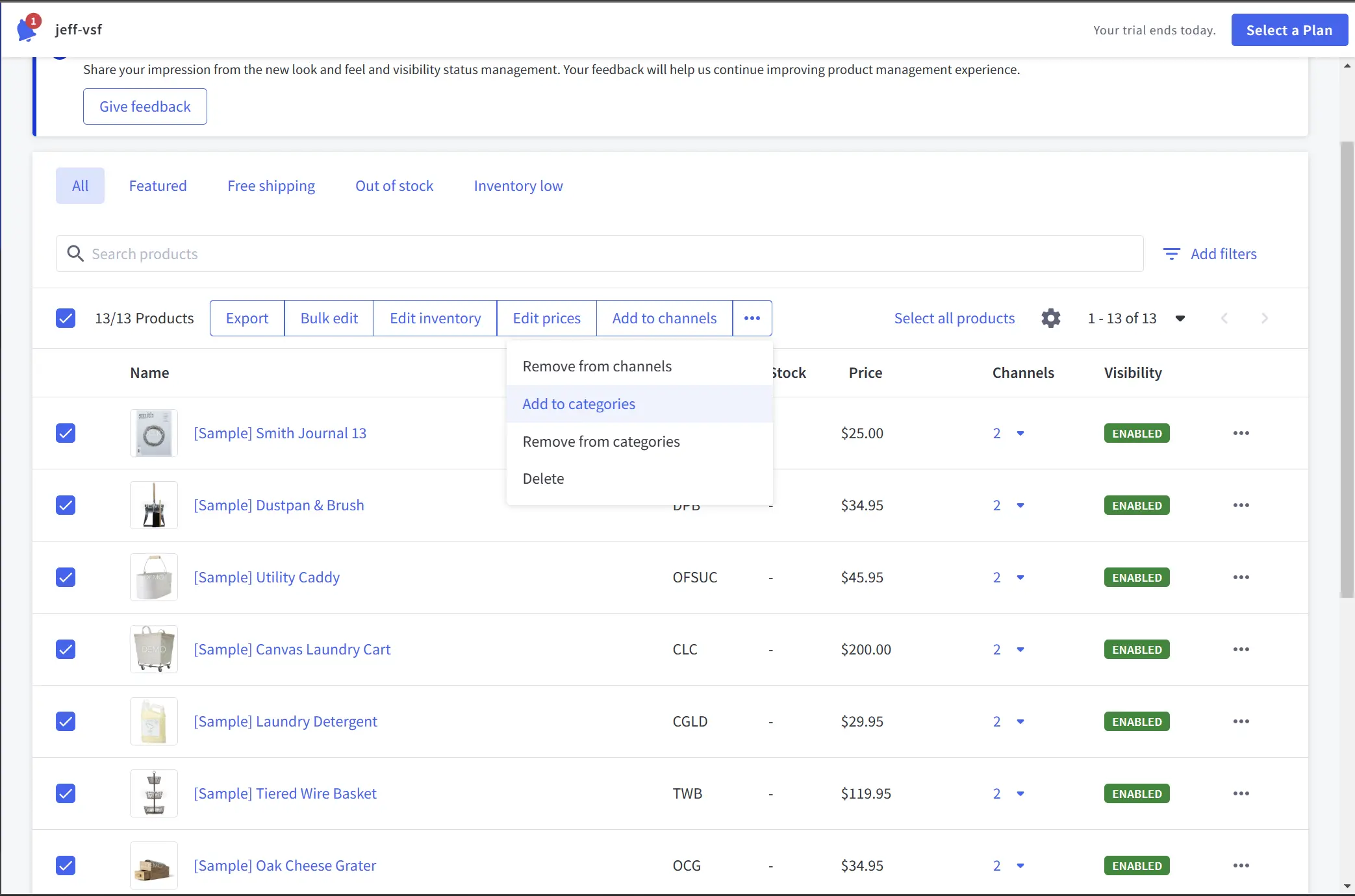Viewport: 1355px width, 896px height.
Task: Deselect the Oak Cheese Grater row
Action: pos(66,865)
